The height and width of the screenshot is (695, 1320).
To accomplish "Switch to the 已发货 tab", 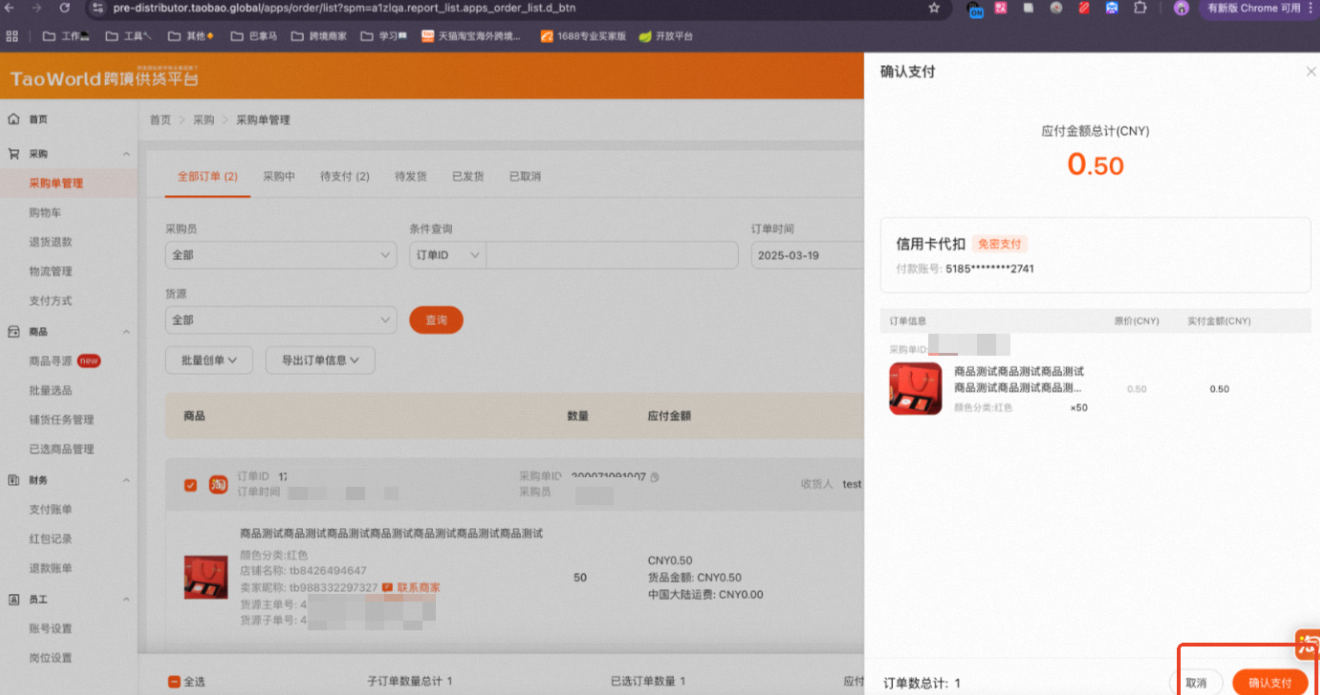I will click(468, 176).
